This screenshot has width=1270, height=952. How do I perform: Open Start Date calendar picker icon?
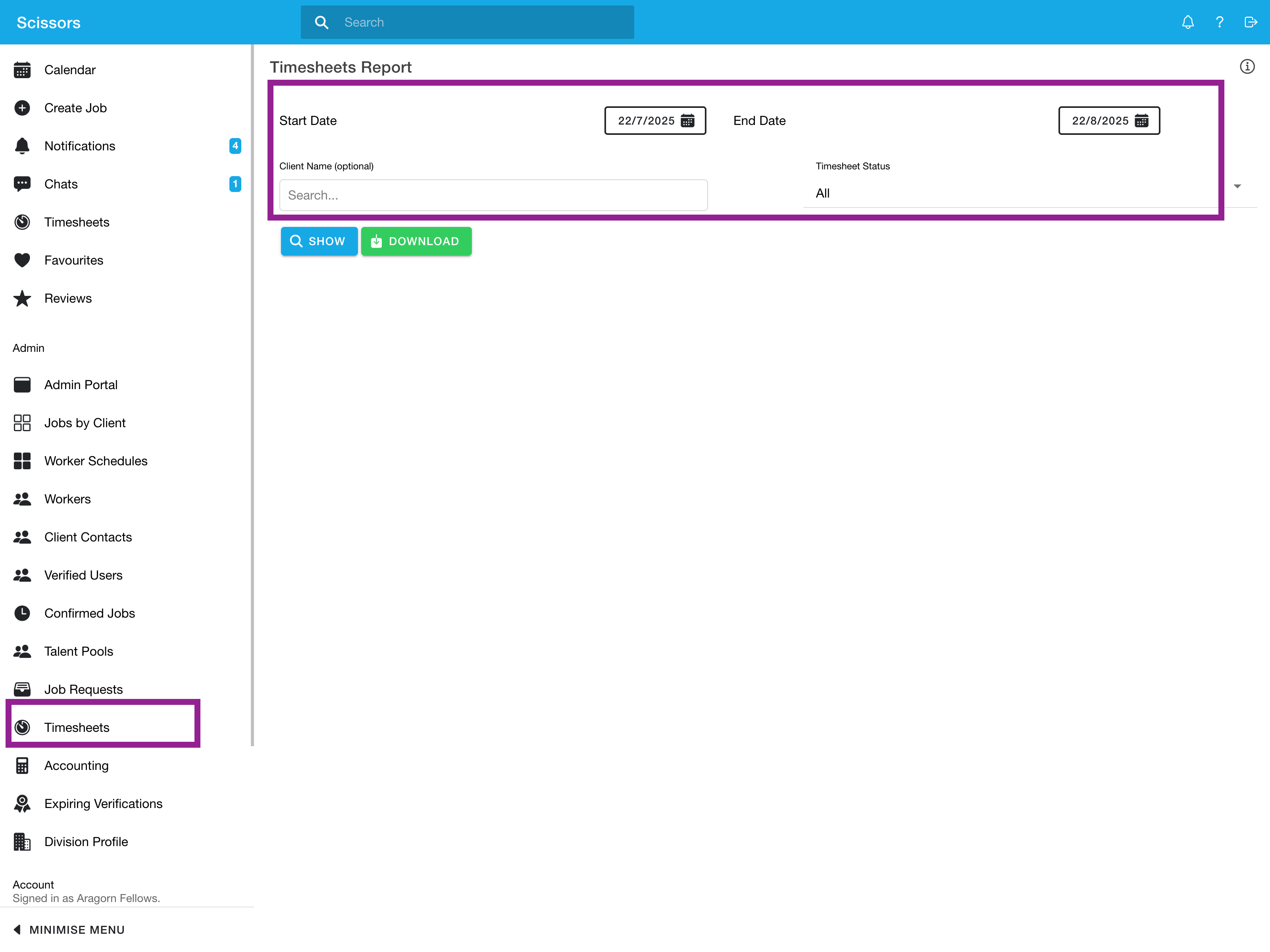[x=687, y=121]
